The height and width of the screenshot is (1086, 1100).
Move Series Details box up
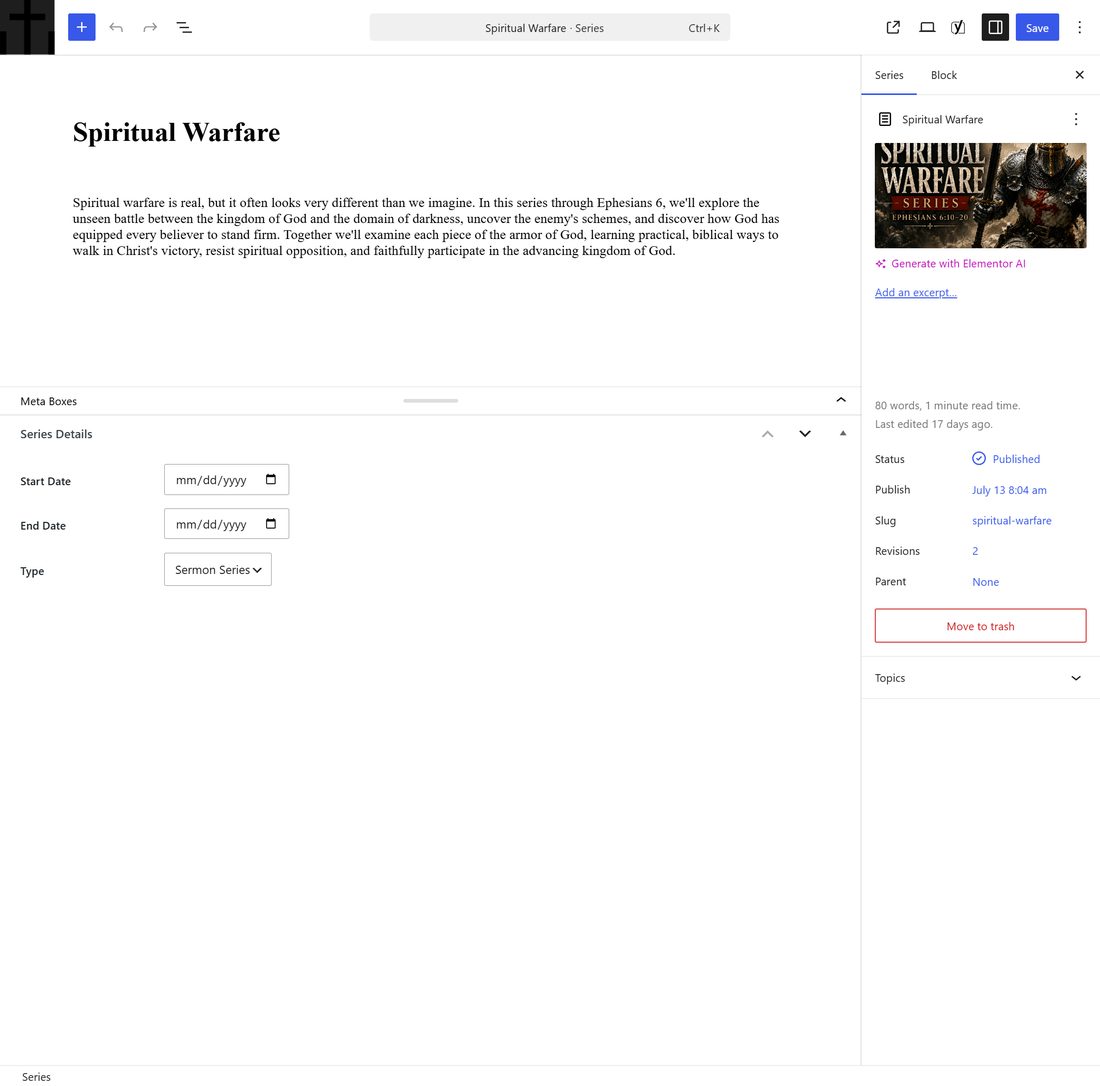767,434
